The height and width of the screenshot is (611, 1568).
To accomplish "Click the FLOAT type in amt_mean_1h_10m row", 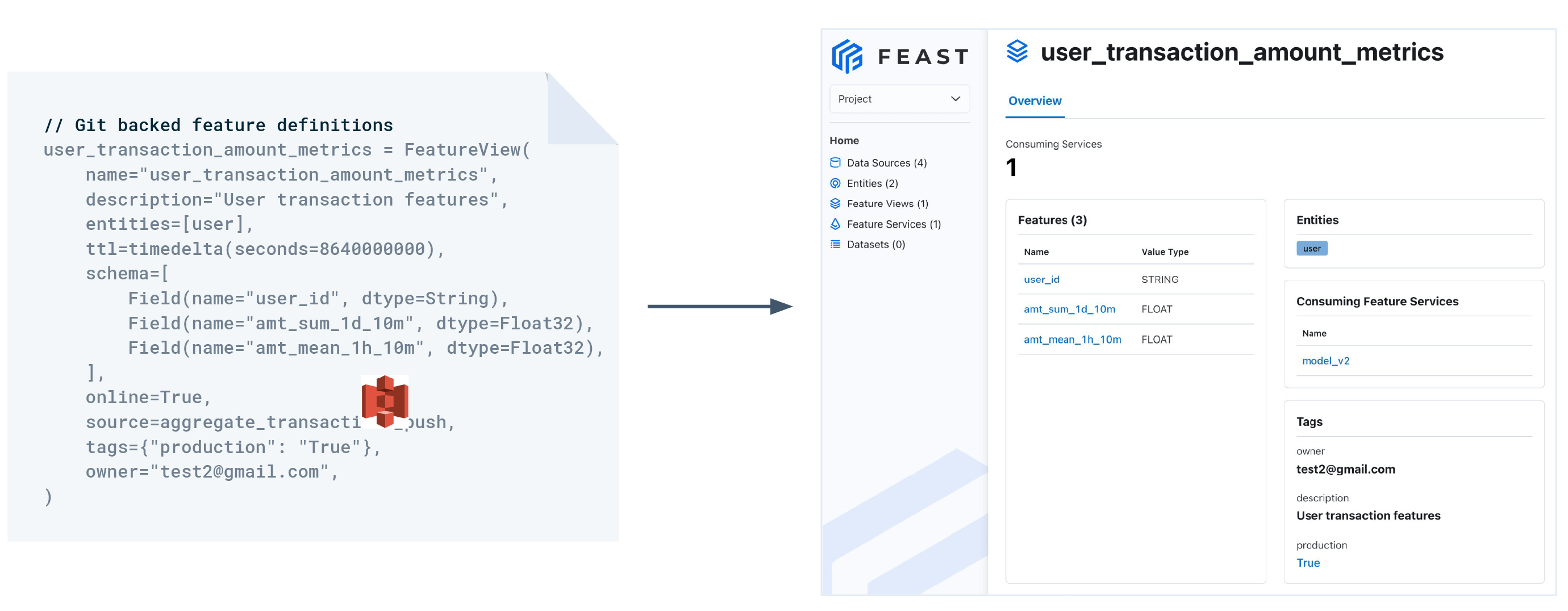I will (x=1157, y=340).
